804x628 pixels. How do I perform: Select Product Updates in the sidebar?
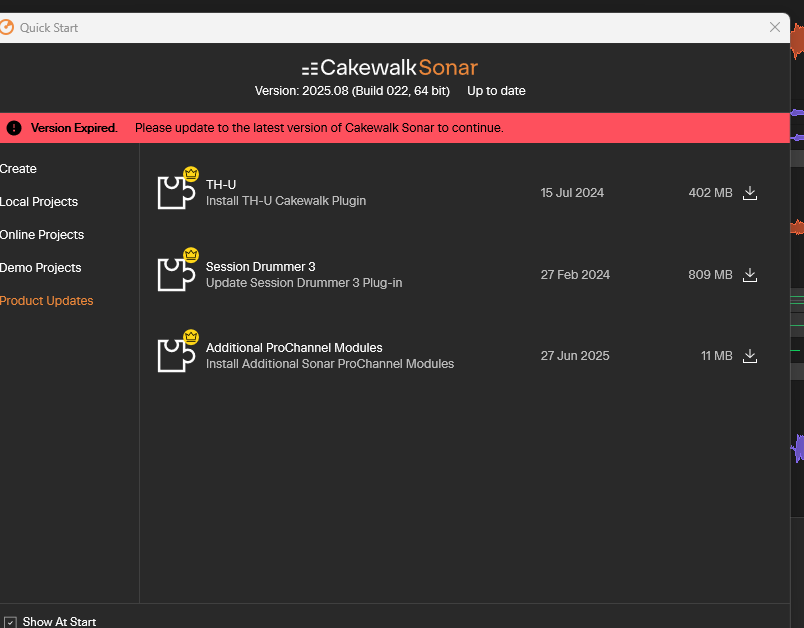[47, 300]
